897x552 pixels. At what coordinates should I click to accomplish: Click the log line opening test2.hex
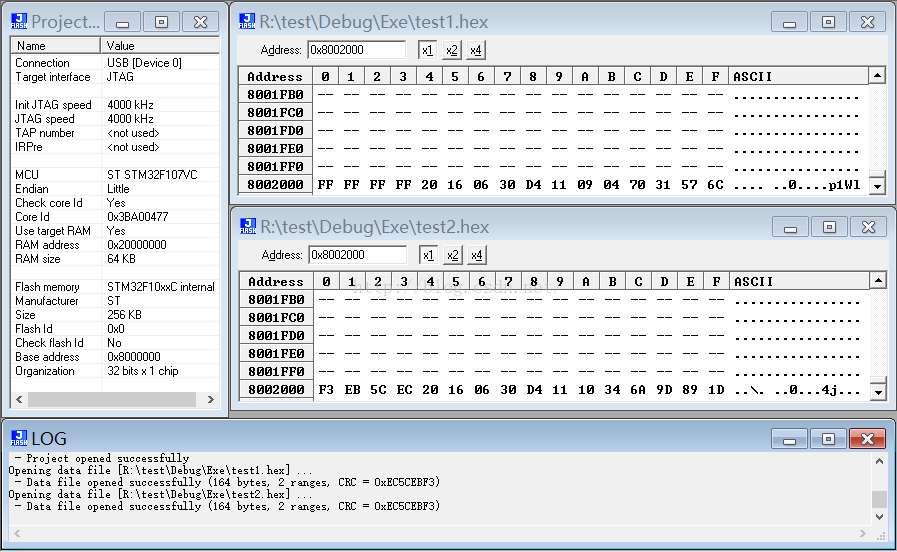(x=160, y=494)
